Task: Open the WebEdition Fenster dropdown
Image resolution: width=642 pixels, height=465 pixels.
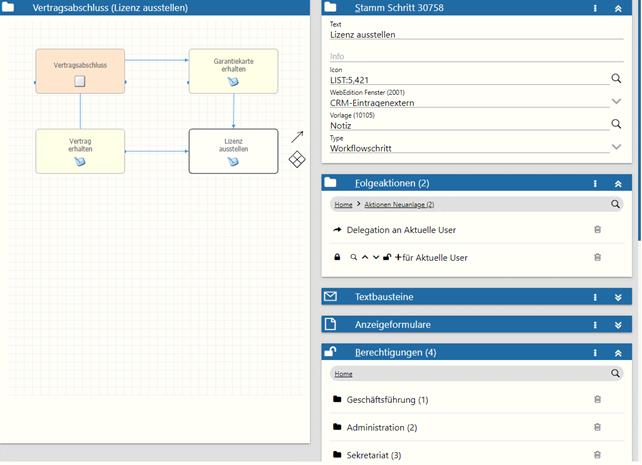Action: coord(617,101)
